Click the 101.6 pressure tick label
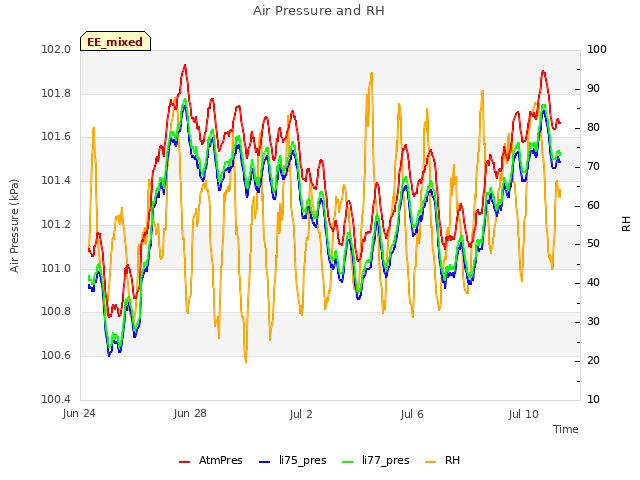 point(56,137)
